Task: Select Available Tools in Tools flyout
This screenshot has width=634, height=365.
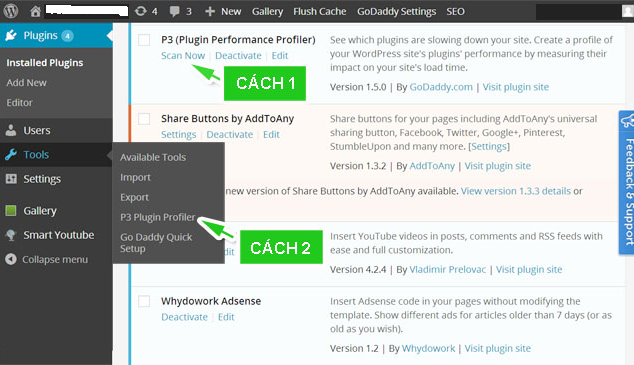Action: tap(153, 157)
